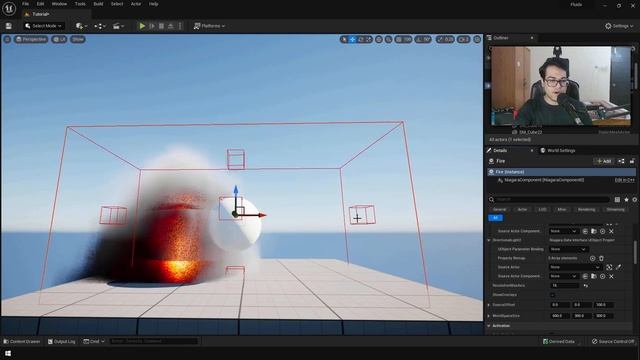Screen dimensions: 640x360
Task: Open the Platforms dropdown
Action: [209, 26]
